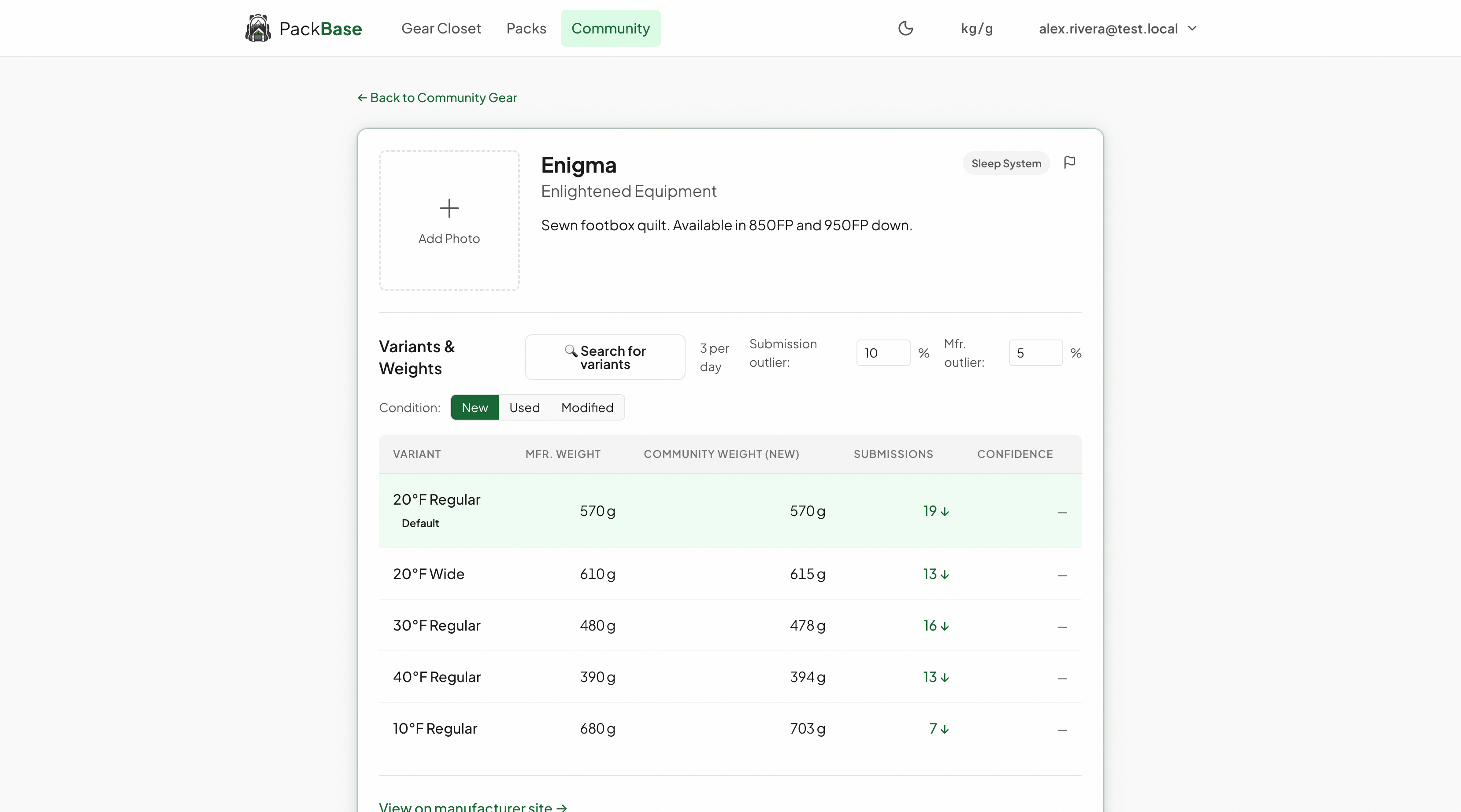Open the alex.rivera@test.local account dropdown
This screenshot has height=812, width=1461.
[1117, 28]
